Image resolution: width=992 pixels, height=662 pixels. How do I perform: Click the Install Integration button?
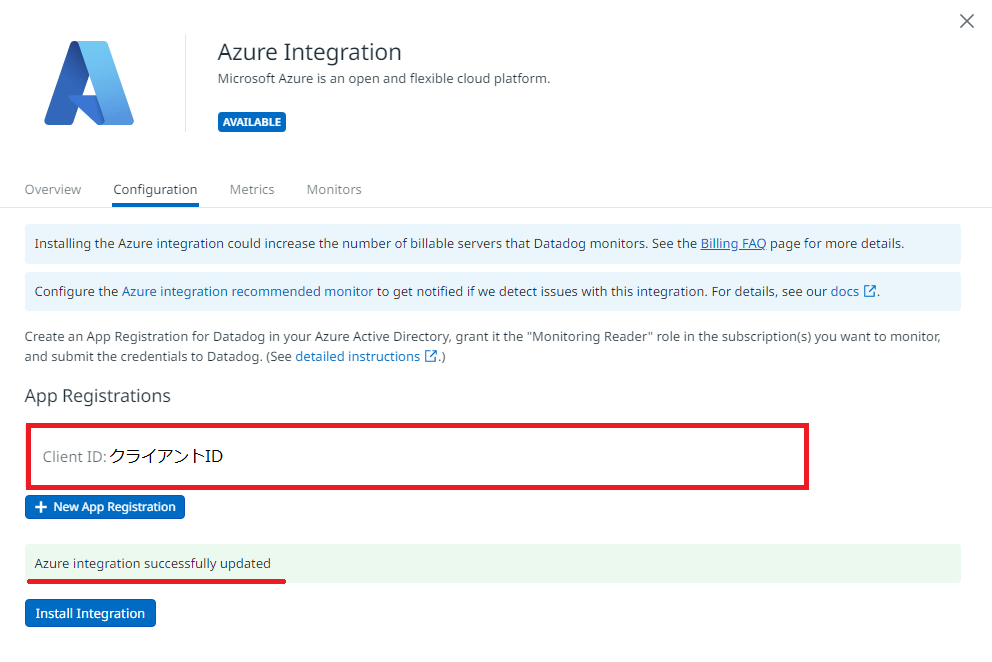click(x=90, y=613)
